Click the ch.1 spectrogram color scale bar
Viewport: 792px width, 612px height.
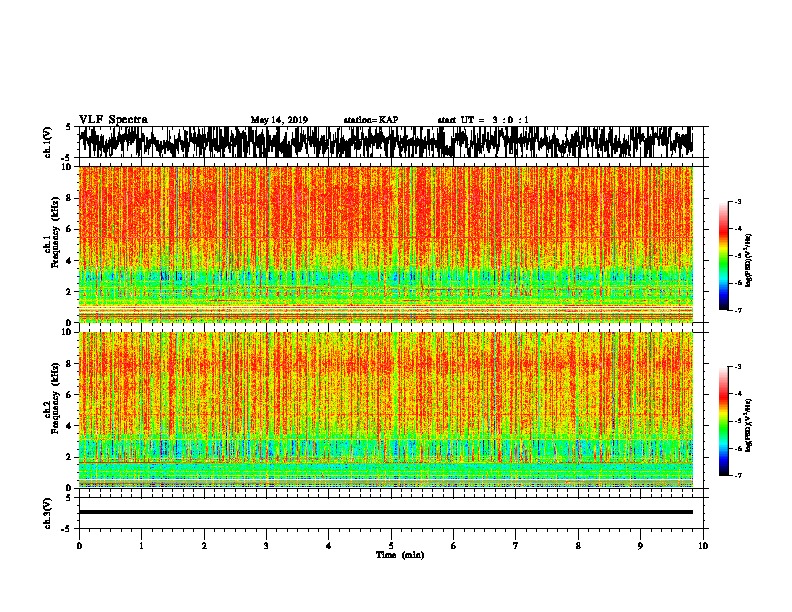point(724,256)
